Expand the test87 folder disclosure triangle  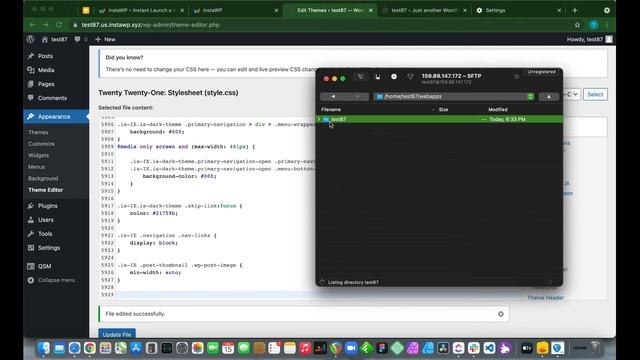pos(319,119)
